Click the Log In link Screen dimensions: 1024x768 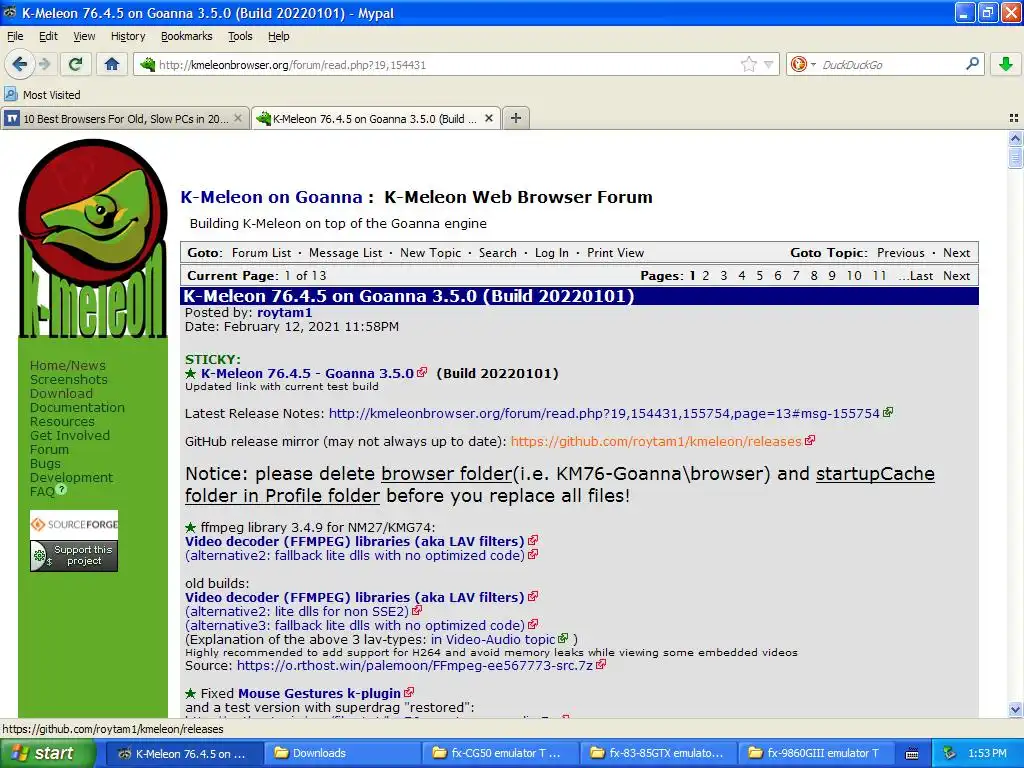coord(552,253)
